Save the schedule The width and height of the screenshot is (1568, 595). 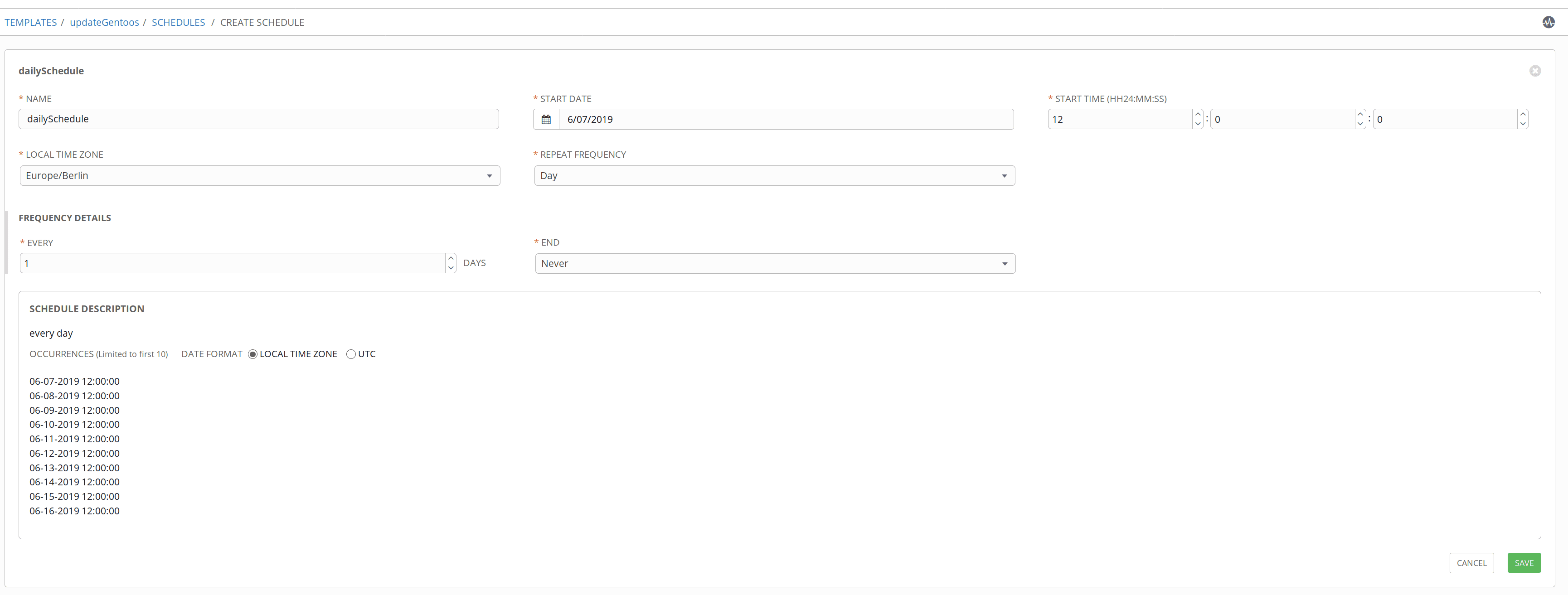1523,563
